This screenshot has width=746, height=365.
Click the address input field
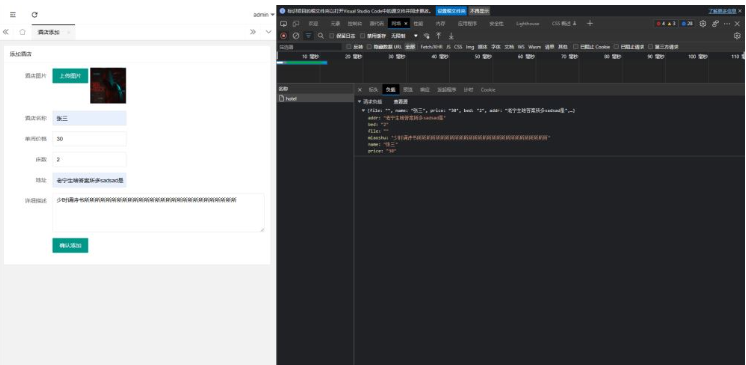[x=89, y=180]
